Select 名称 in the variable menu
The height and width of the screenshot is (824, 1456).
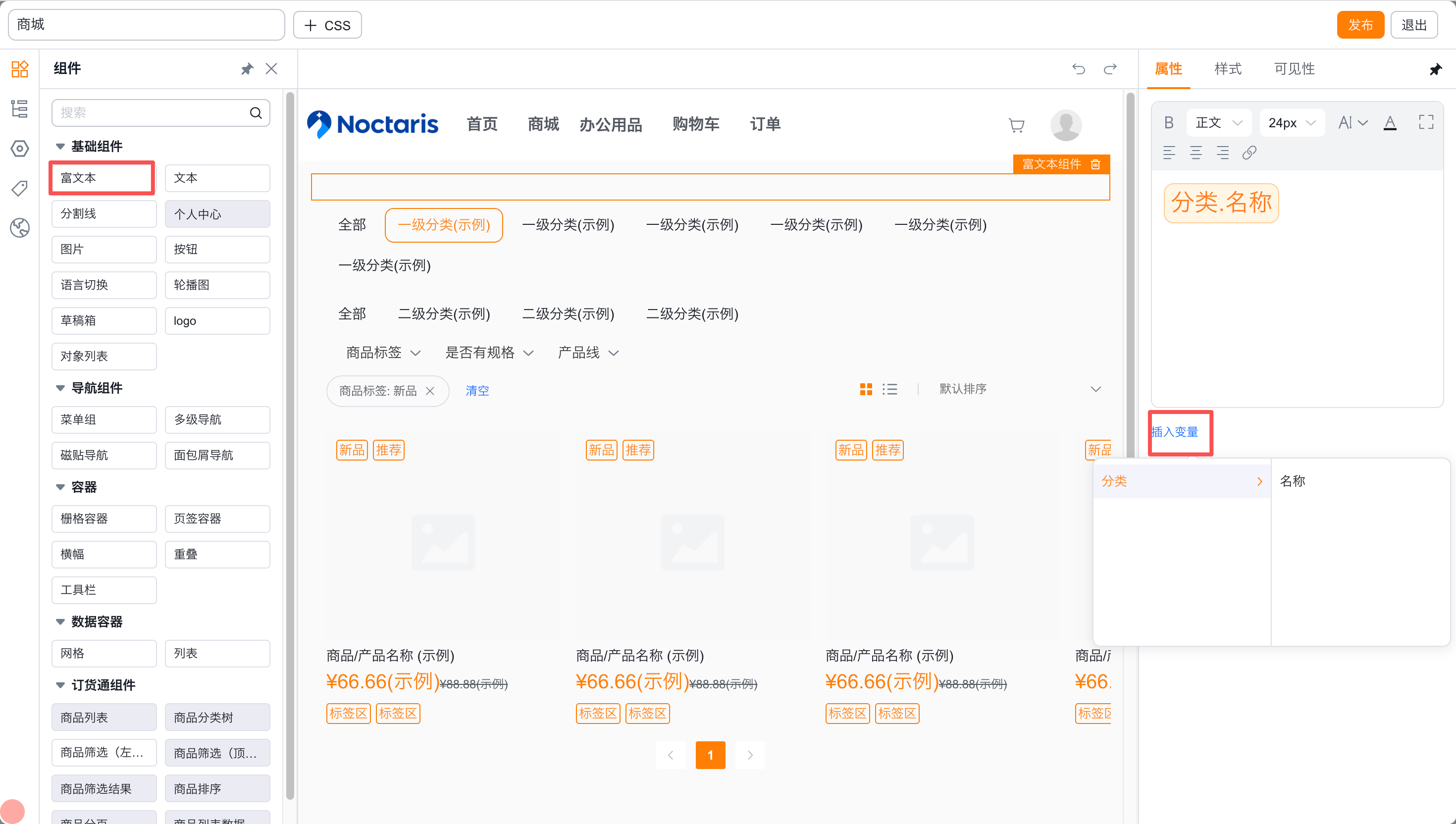click(x=1293, y=481)
